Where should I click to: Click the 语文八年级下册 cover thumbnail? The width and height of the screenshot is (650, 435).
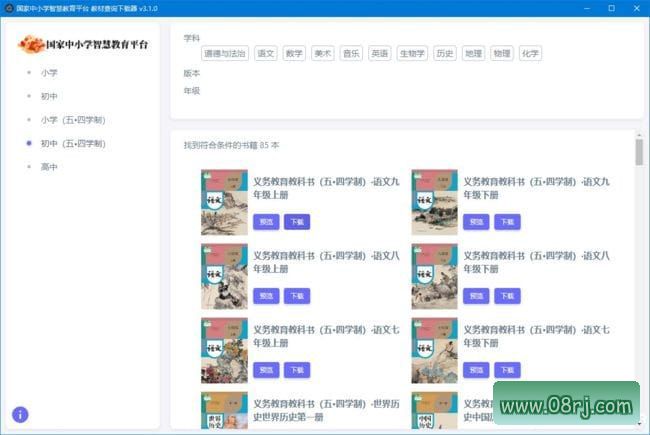click(x=434, y=277)
